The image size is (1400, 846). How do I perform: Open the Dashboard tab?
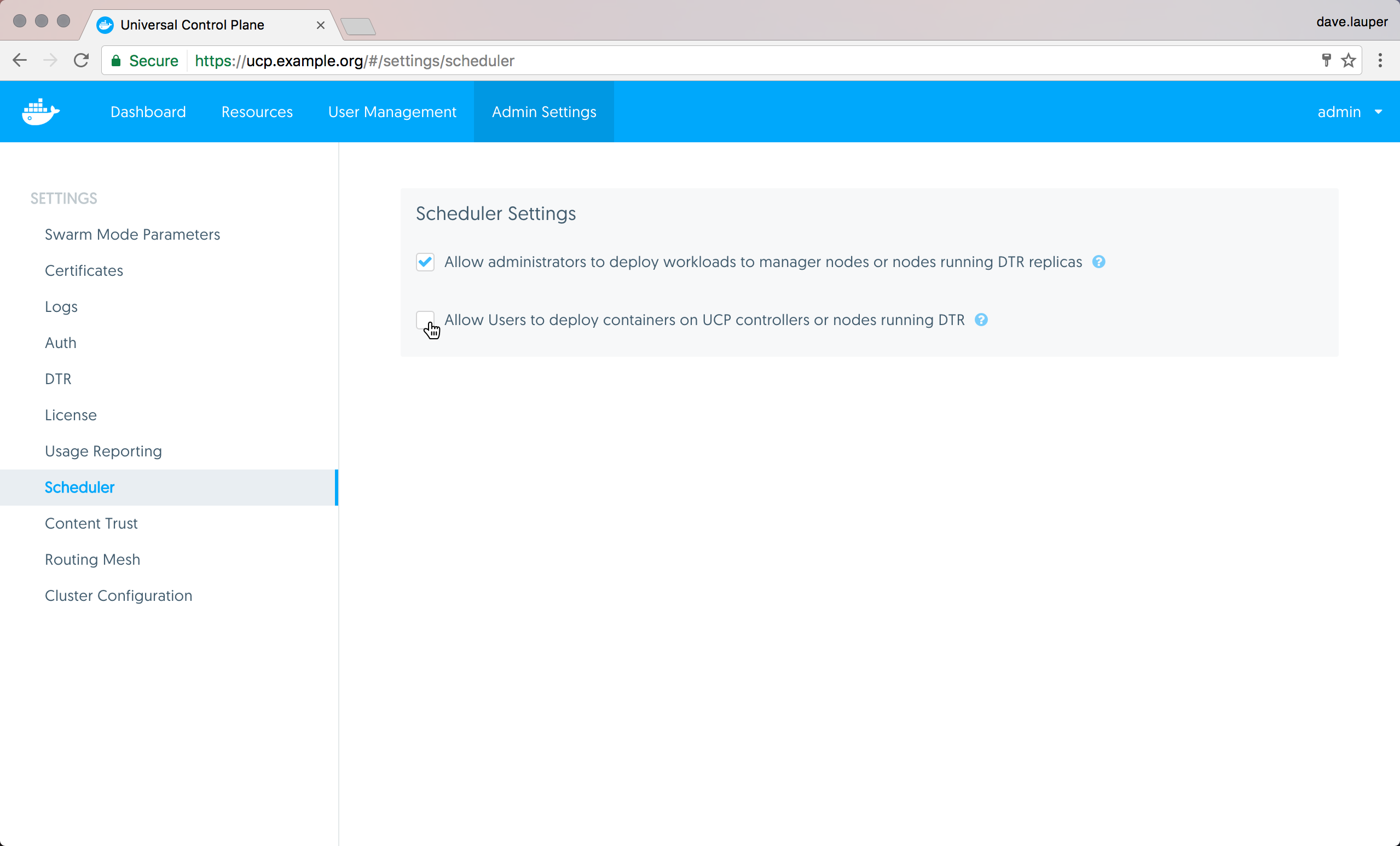point(148,112)
